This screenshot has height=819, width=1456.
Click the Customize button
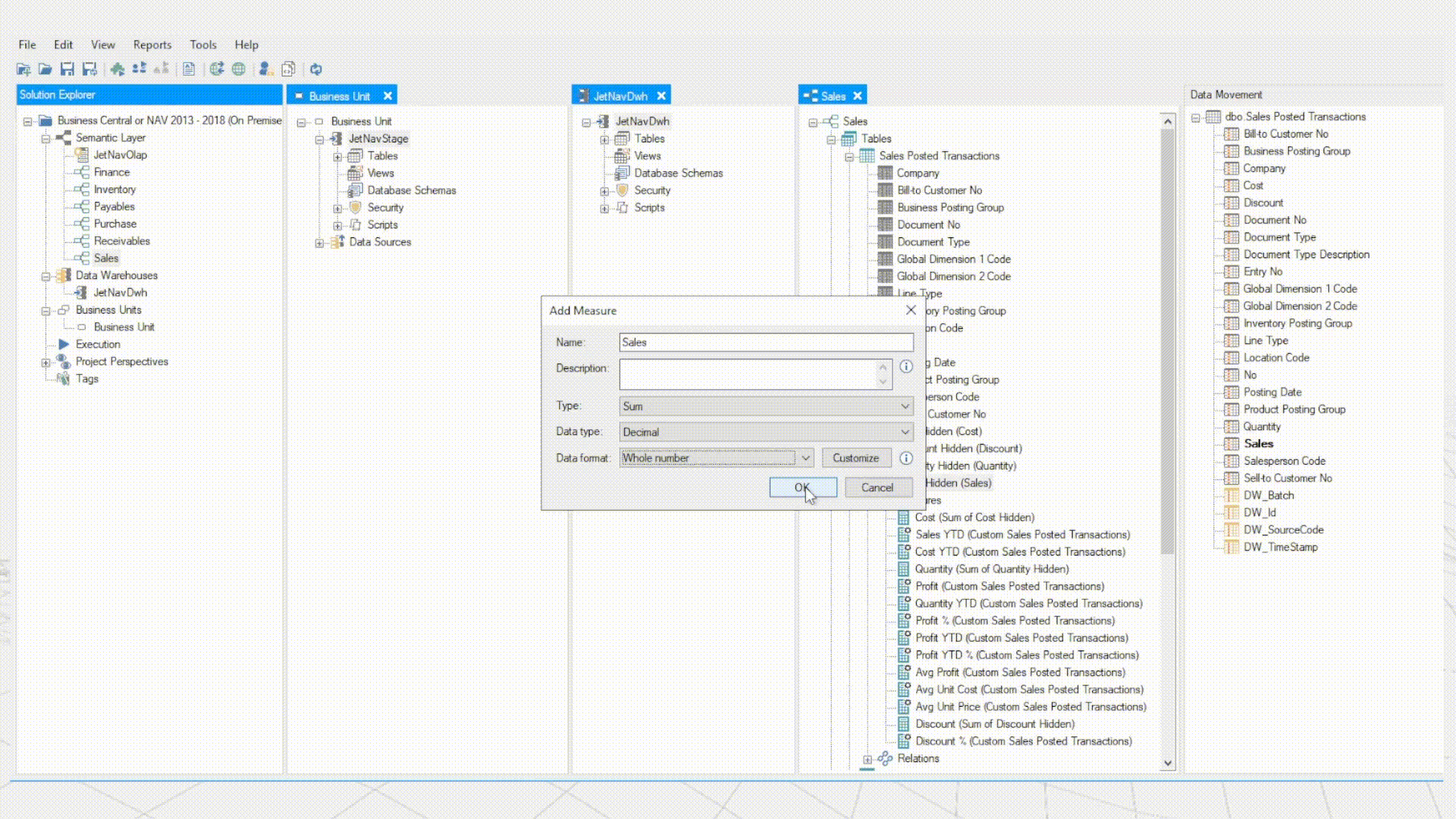855,458
